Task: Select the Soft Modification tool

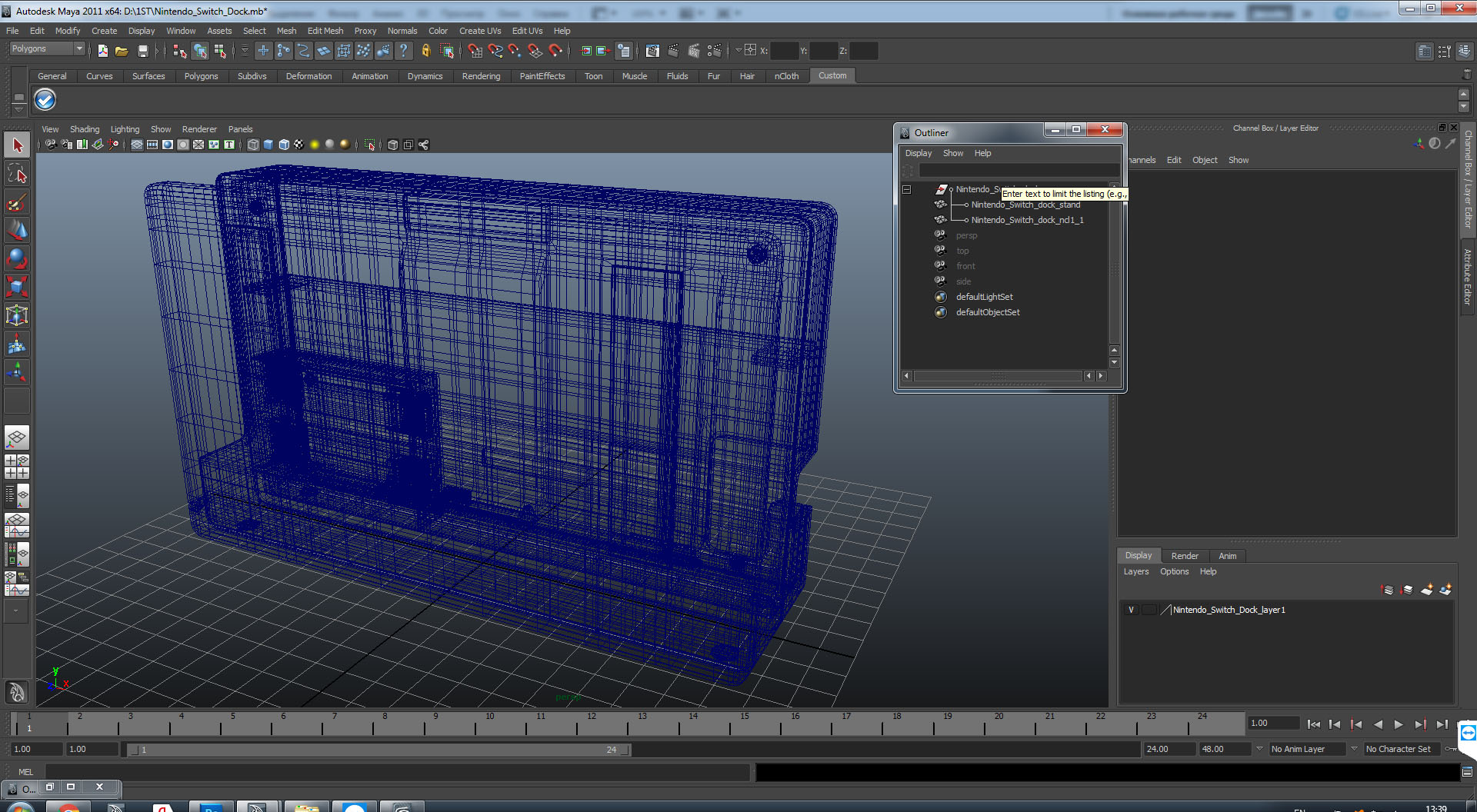Action: 17,344
